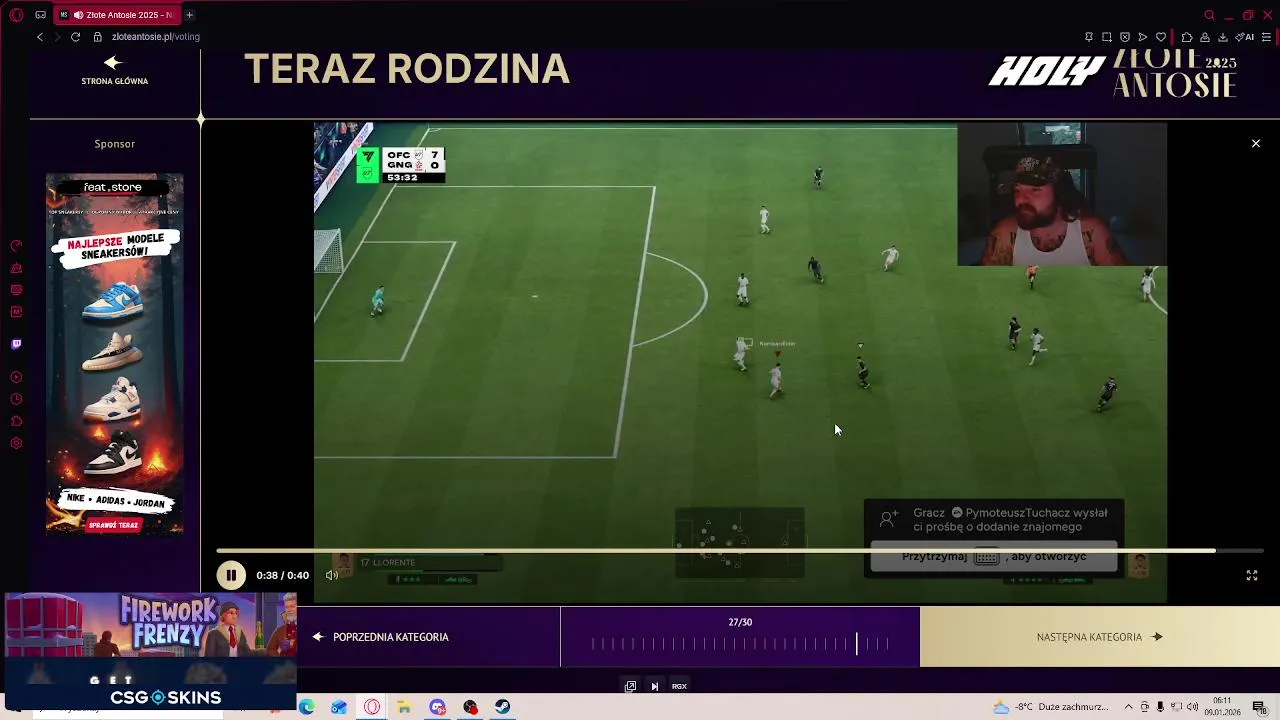Image resolution: width=1280 pixels, height=720 pixels.
Task: Mute the tab via its audio icon
Action: pos(78,15)
